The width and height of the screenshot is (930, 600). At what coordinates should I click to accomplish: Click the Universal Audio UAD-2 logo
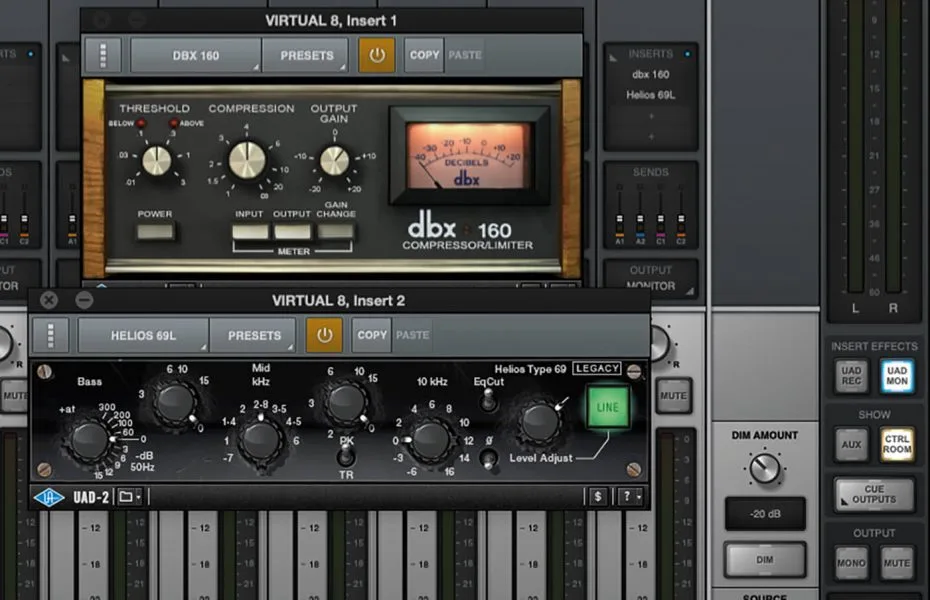49,497
